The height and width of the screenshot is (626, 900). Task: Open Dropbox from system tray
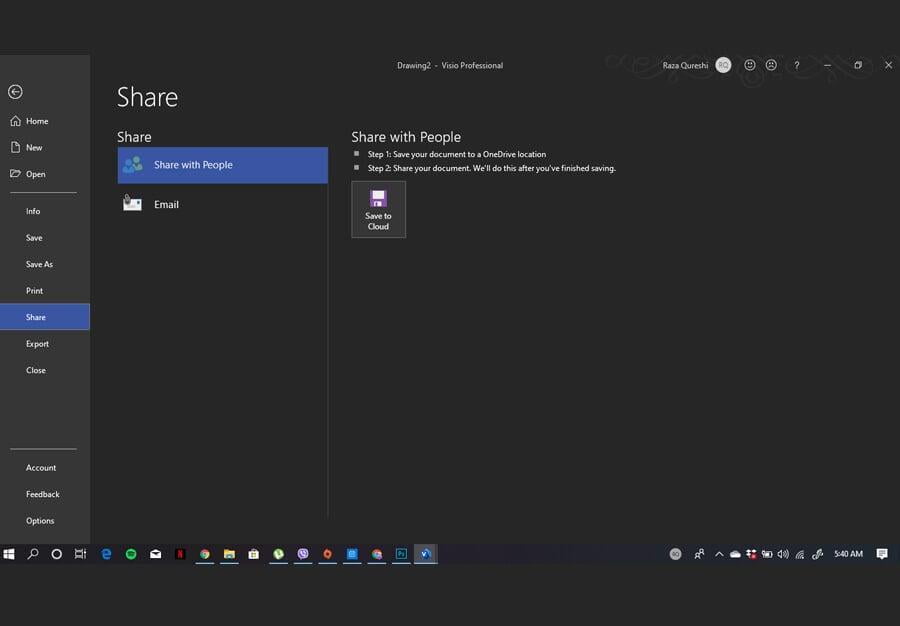click(x=751, y=554)
